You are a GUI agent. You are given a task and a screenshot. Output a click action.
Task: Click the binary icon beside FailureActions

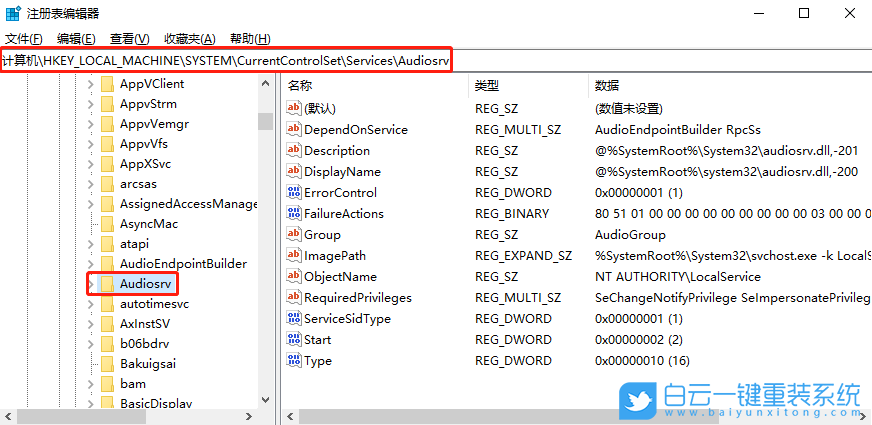(293, 214)
